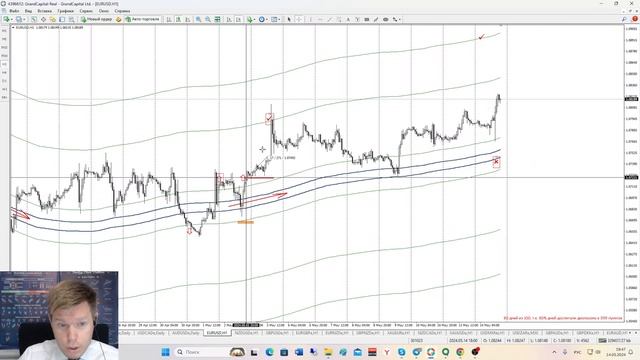Open the Справка menu

122,11
